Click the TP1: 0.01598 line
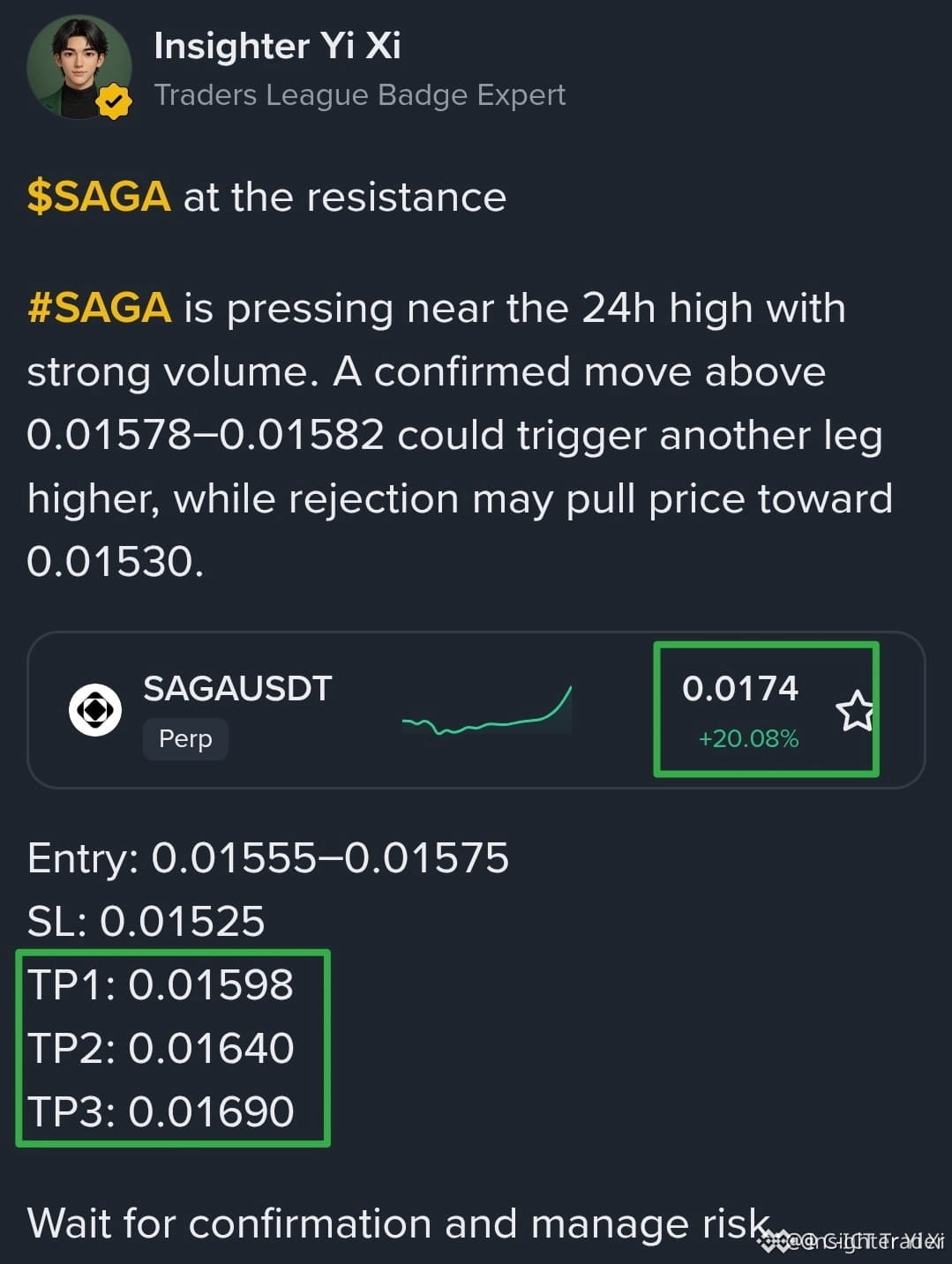This screenshot has height=1264, width=952. (161, 984)
